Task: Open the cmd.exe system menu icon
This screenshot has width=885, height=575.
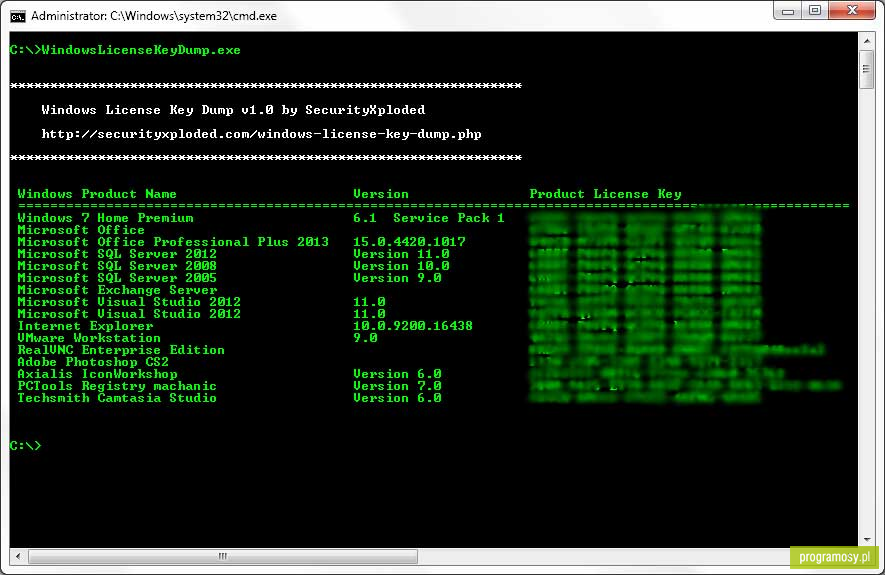Action: (18, 16)
